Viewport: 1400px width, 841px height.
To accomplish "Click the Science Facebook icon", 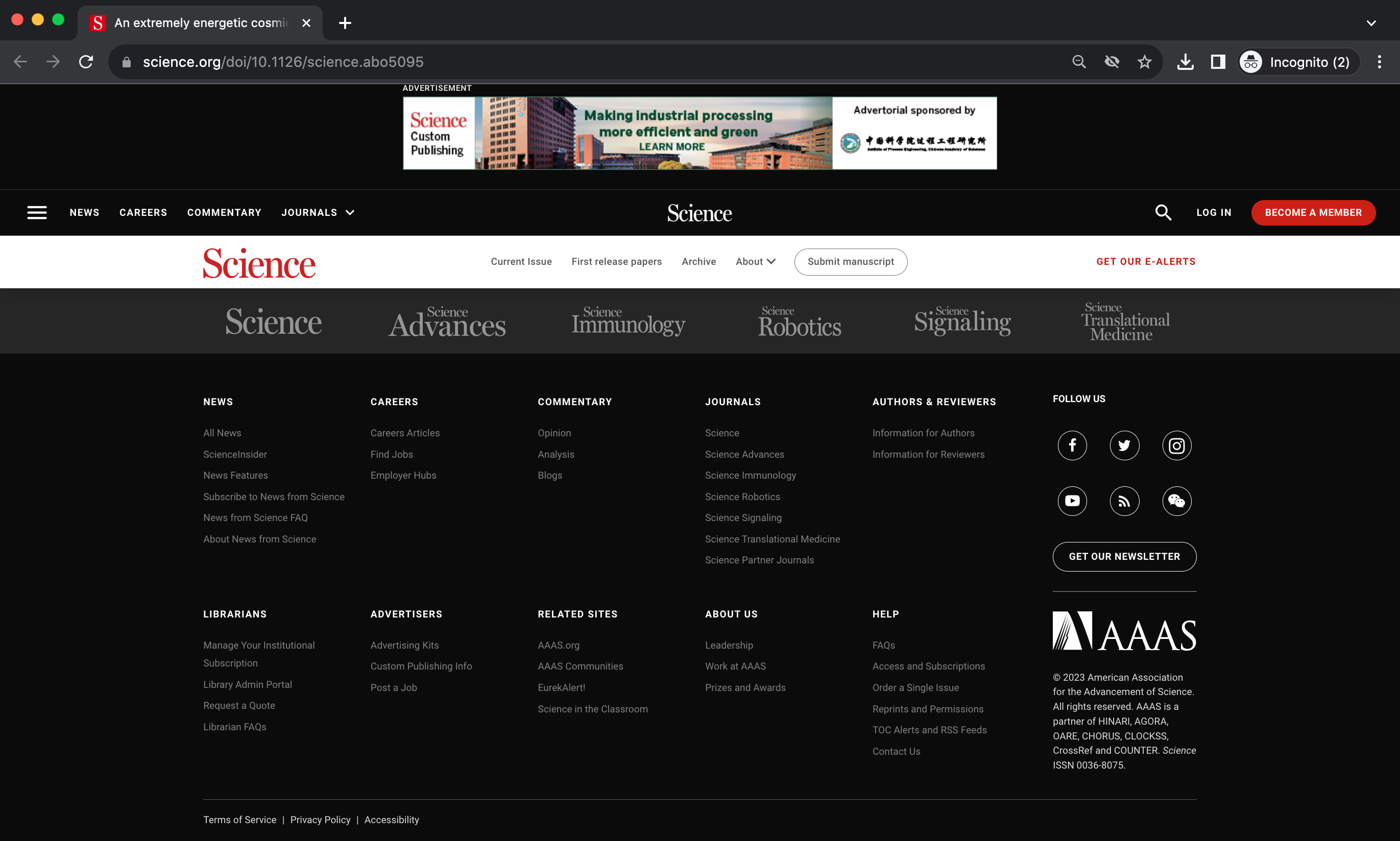I will click(x=1072, y=445).
